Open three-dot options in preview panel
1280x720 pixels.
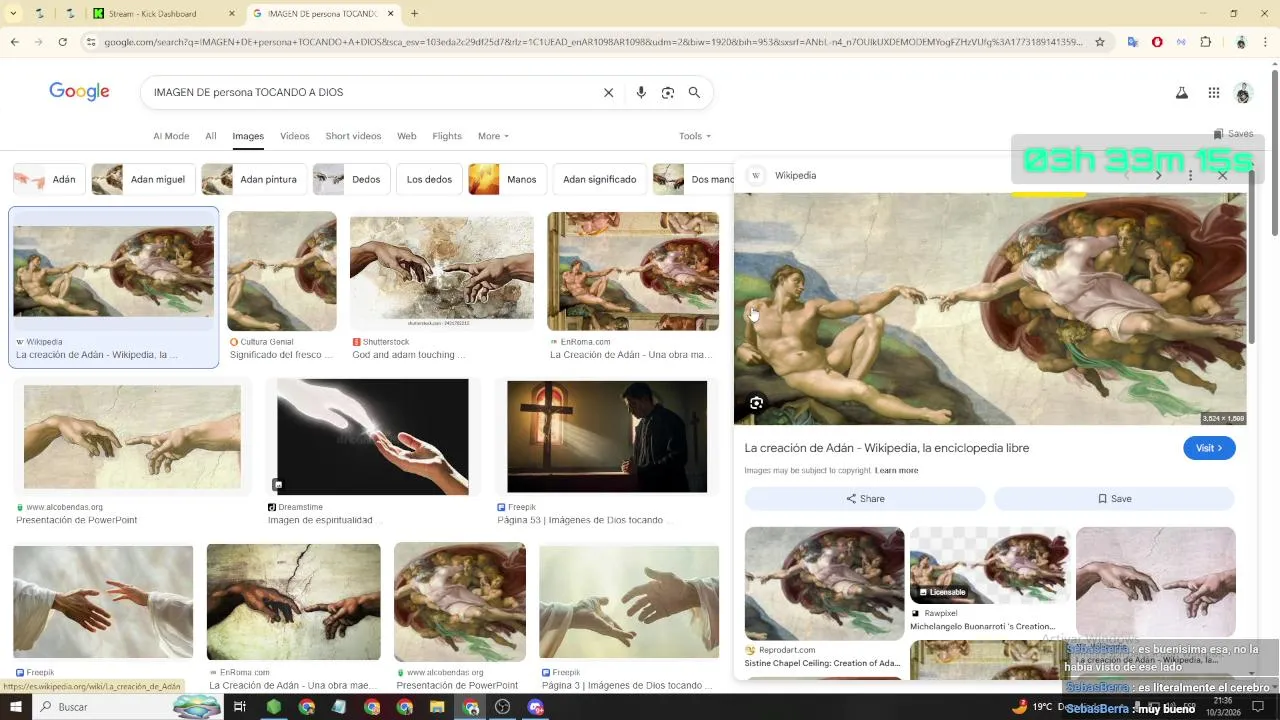pos(1190,175)
